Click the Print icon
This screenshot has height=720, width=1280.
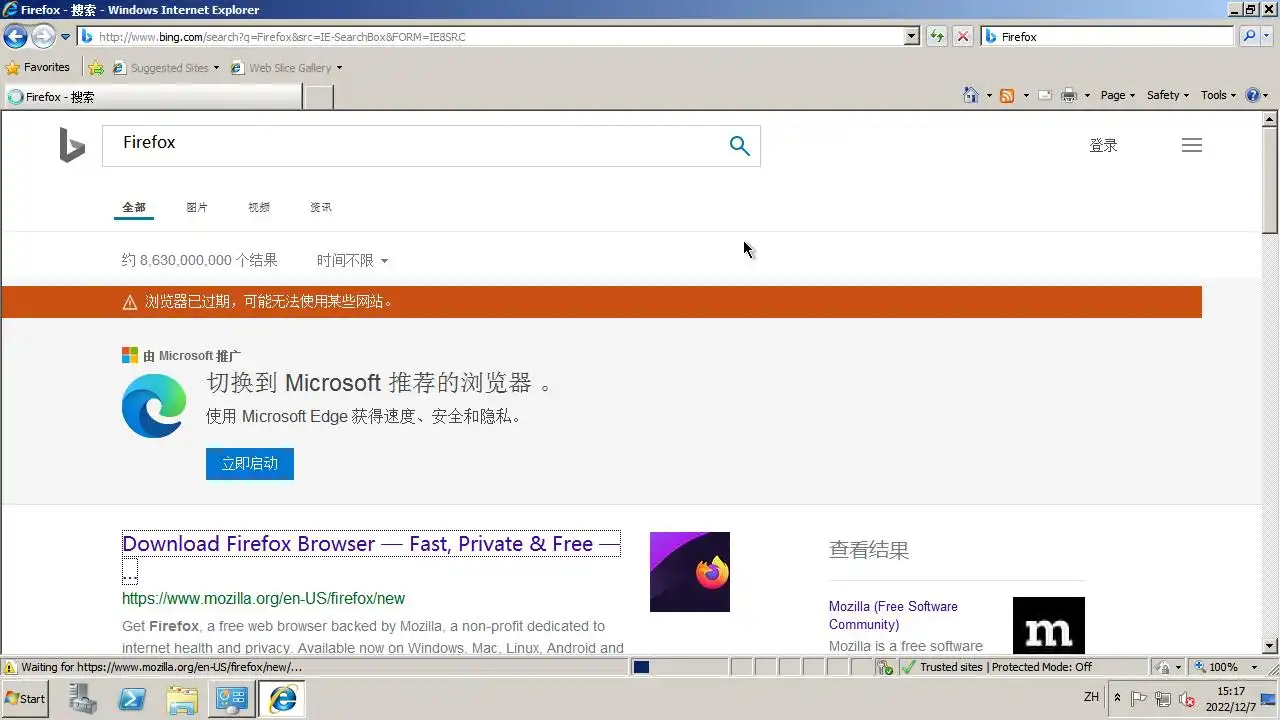1069,96
